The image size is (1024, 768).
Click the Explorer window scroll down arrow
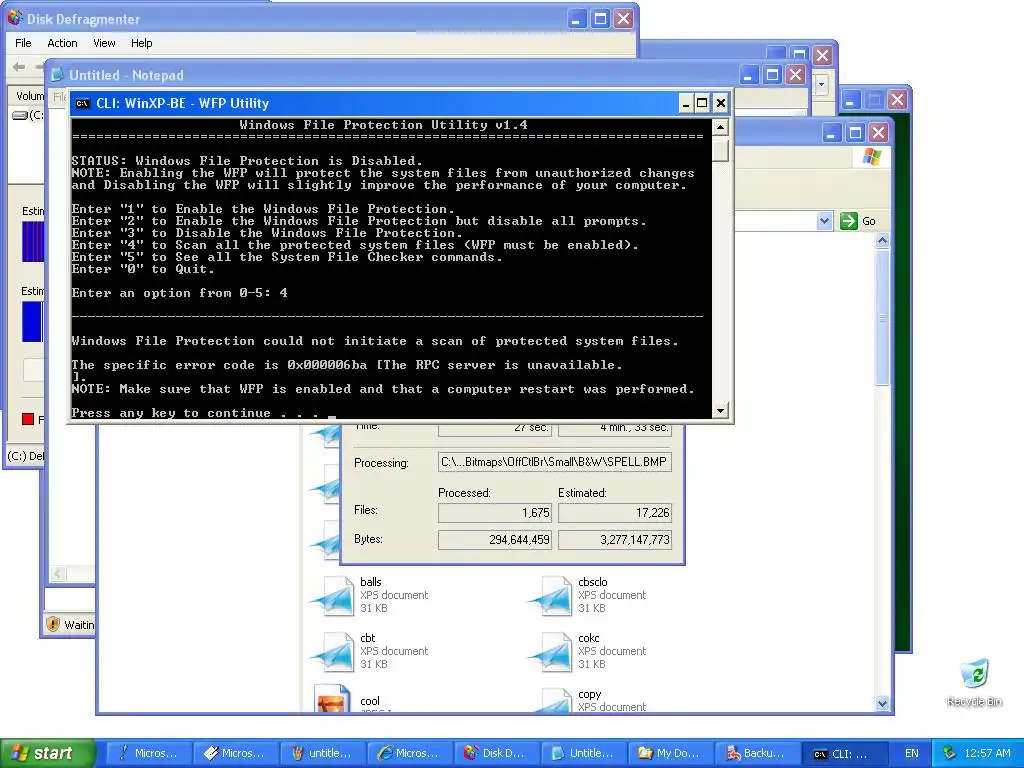tap(882, 703)
